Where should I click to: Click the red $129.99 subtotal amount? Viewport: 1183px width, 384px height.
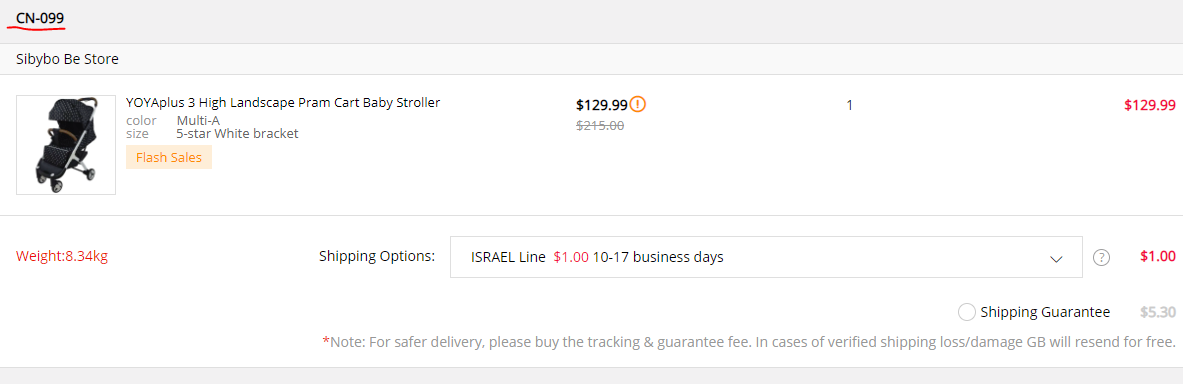click(1149, 105)
